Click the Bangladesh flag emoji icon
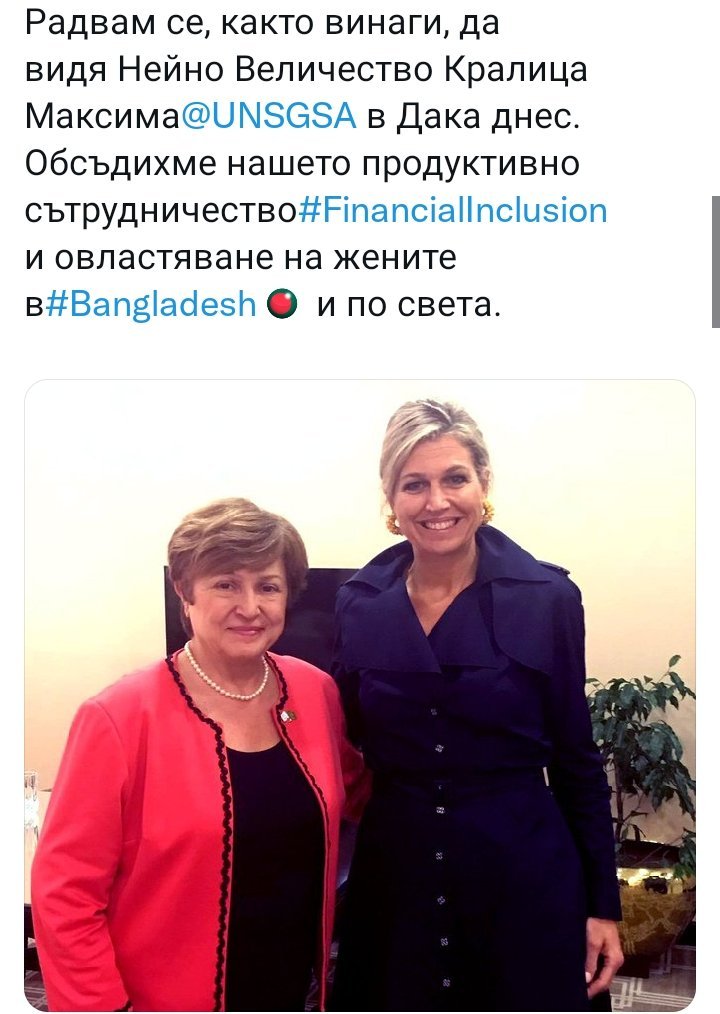The width and height of the screenshot is (720, 1014). click(282, 304)
